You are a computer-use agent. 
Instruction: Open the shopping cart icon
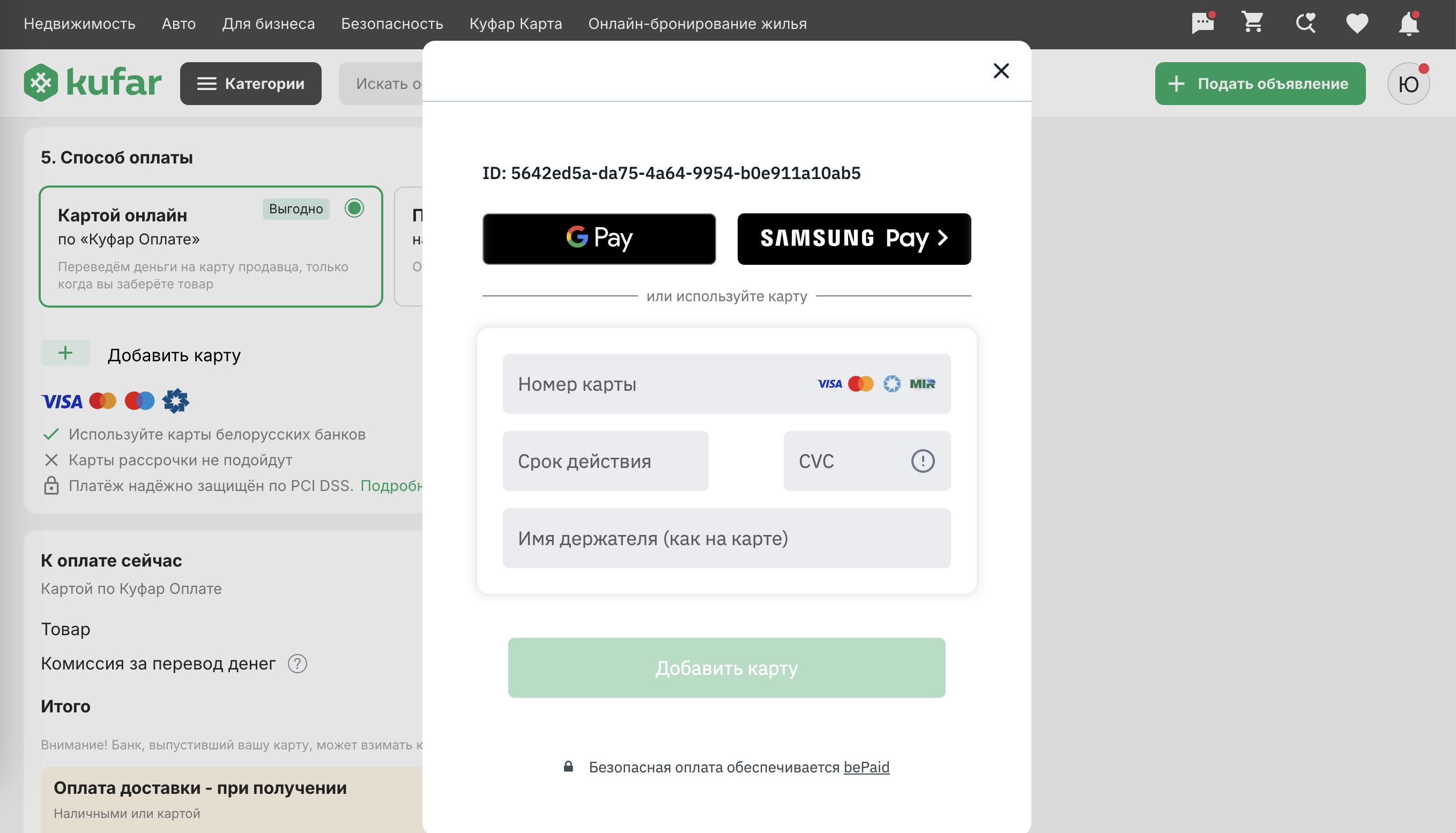(1253, 23)
